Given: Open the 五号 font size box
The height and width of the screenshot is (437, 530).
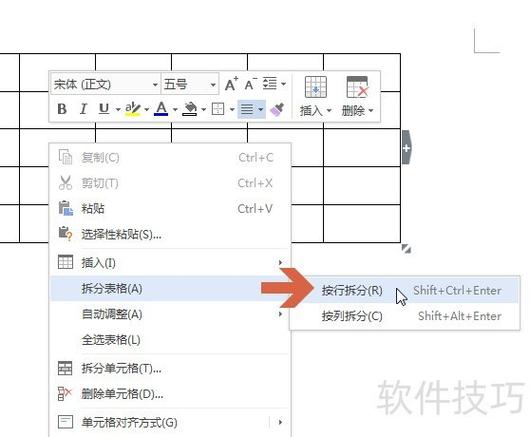Looking at the screenshot, I should 190,84.
